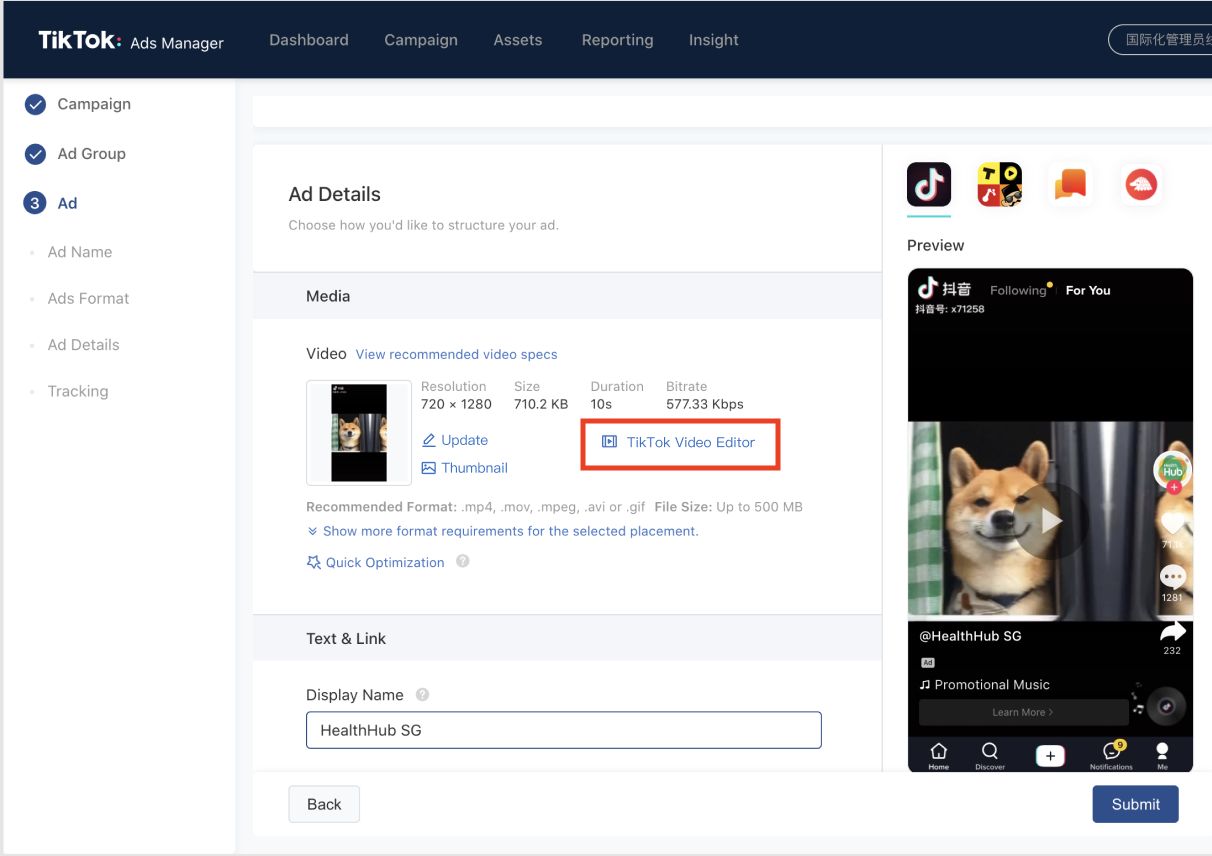Click the play button on preview video
The image size is (1212, 856).
pos(1049,521)
